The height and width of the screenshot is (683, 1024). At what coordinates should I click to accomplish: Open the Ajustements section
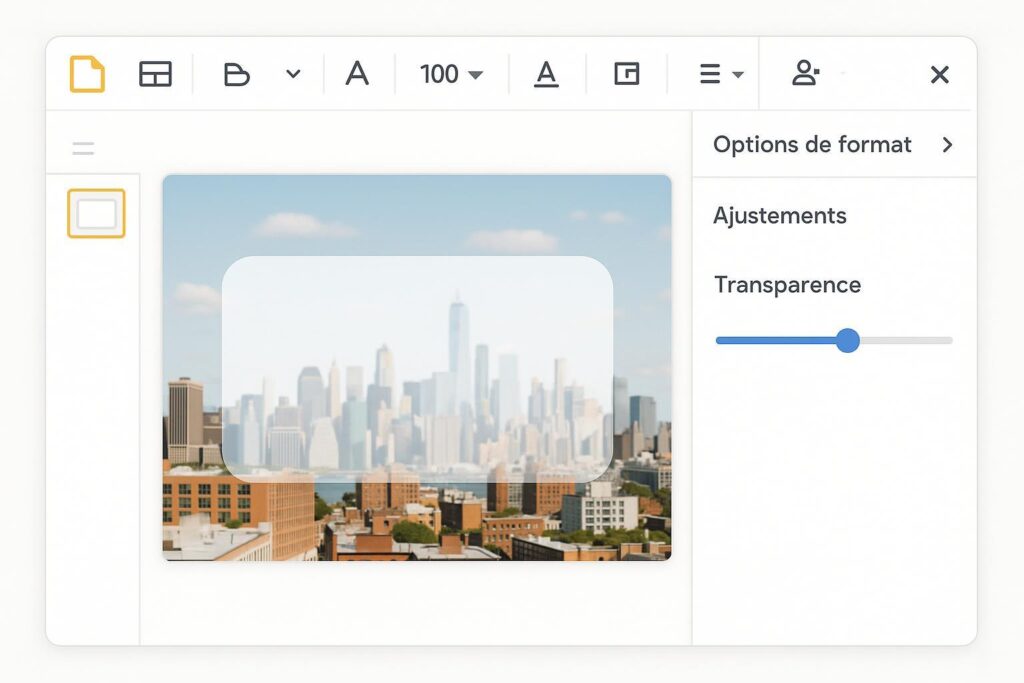[x=779, y=216]
